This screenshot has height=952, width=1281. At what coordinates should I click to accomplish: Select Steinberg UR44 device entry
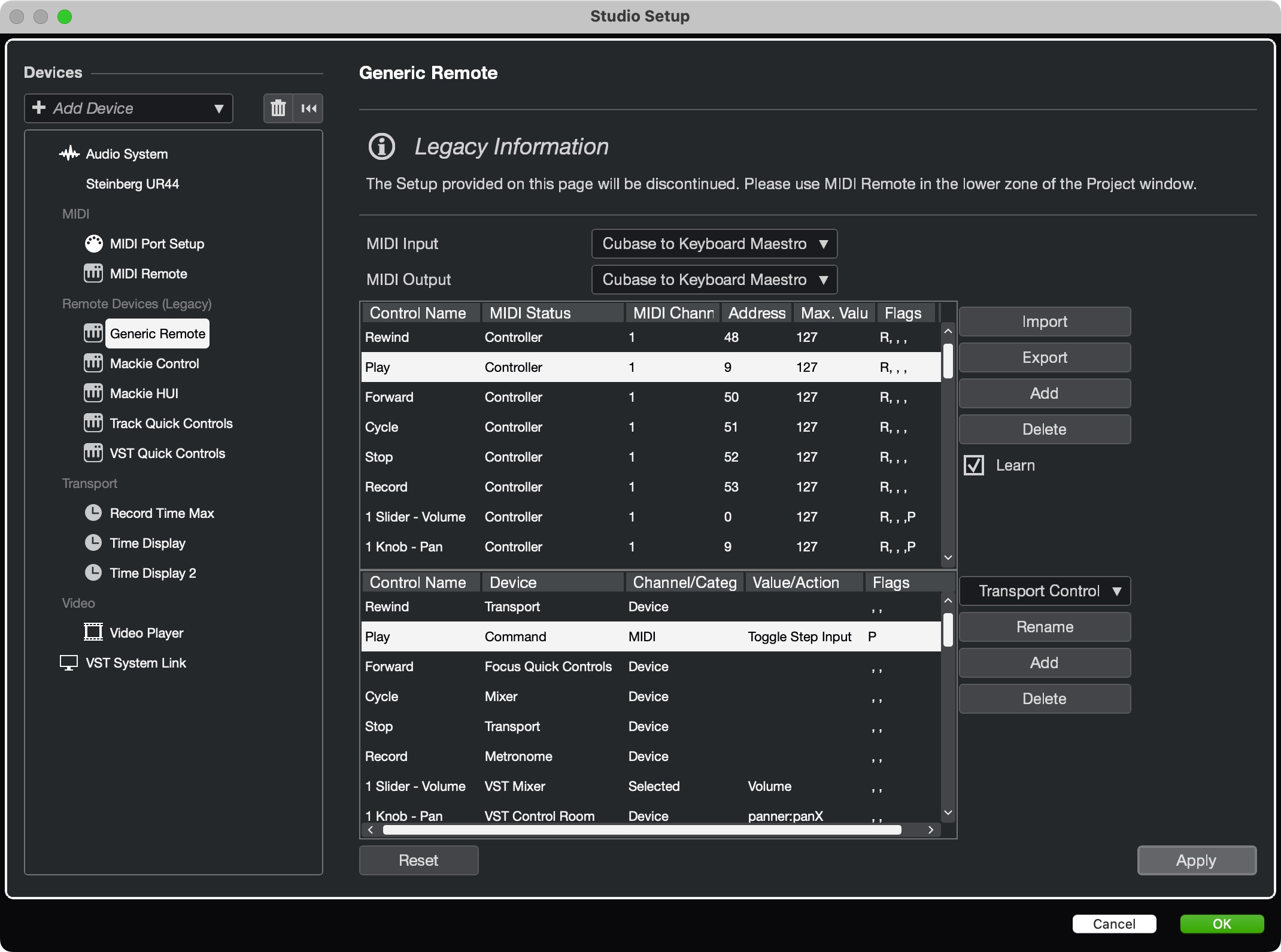tap(132, 184)
